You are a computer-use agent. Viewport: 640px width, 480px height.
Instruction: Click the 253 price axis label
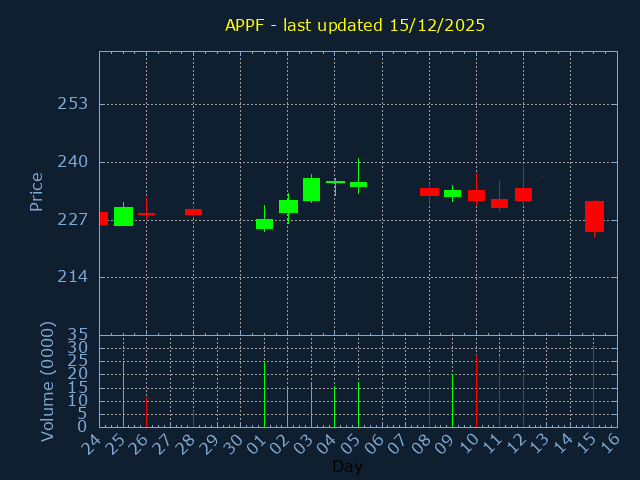[x=72, y=104]
